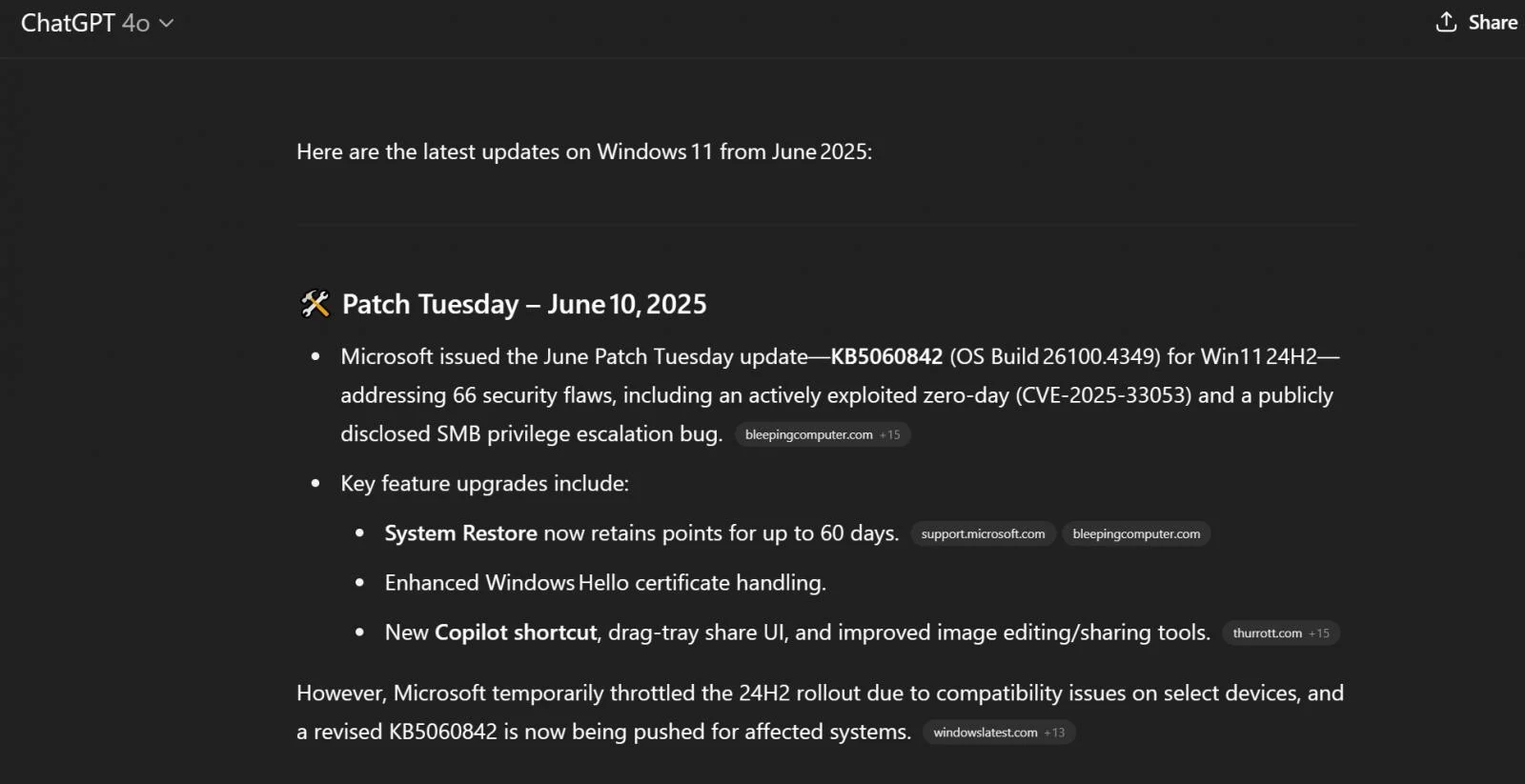The height and width of the screenshot is (784, 1525).
Task: Open the windowslatest.com +13 source chip
Action: [998, 733]
